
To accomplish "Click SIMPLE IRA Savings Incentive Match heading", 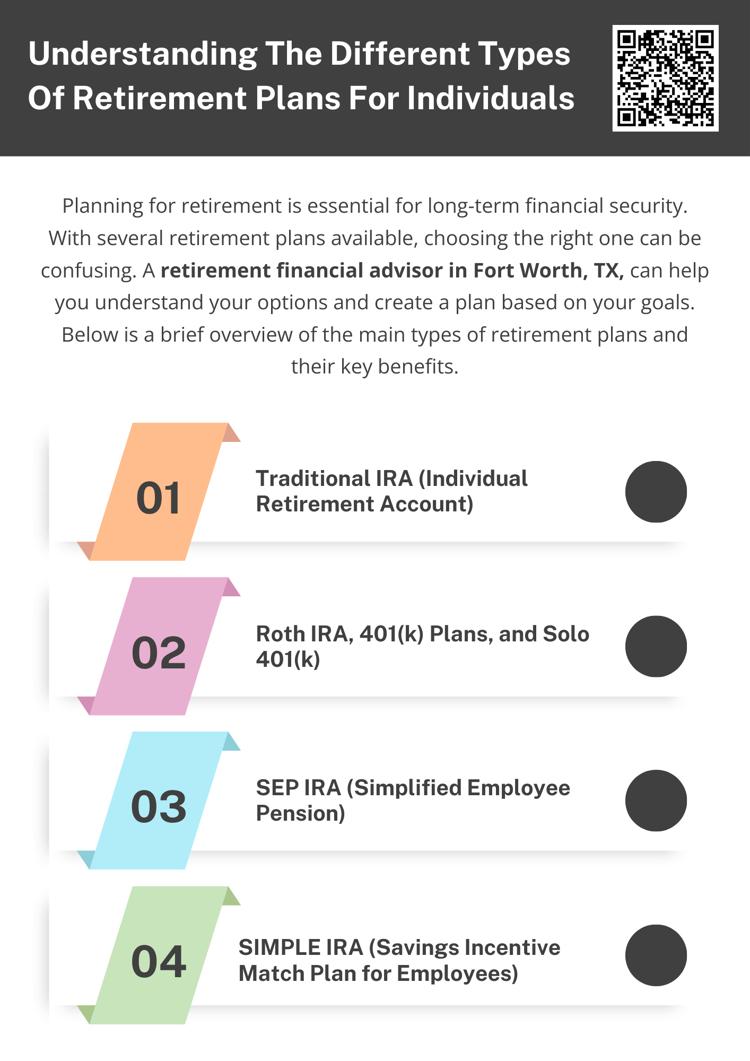I will tap(398, 959).
